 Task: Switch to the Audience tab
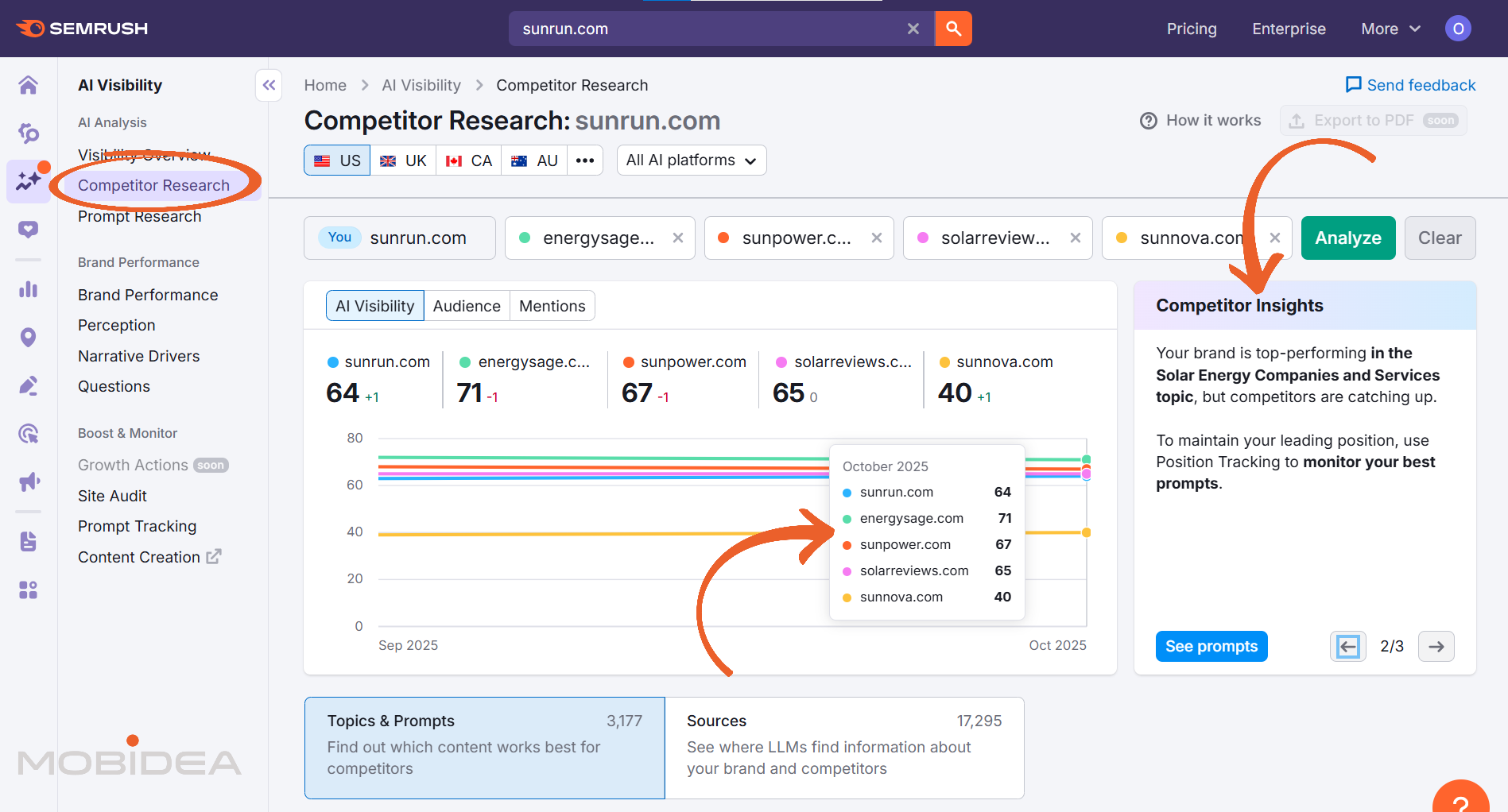[x=467, y=305]
